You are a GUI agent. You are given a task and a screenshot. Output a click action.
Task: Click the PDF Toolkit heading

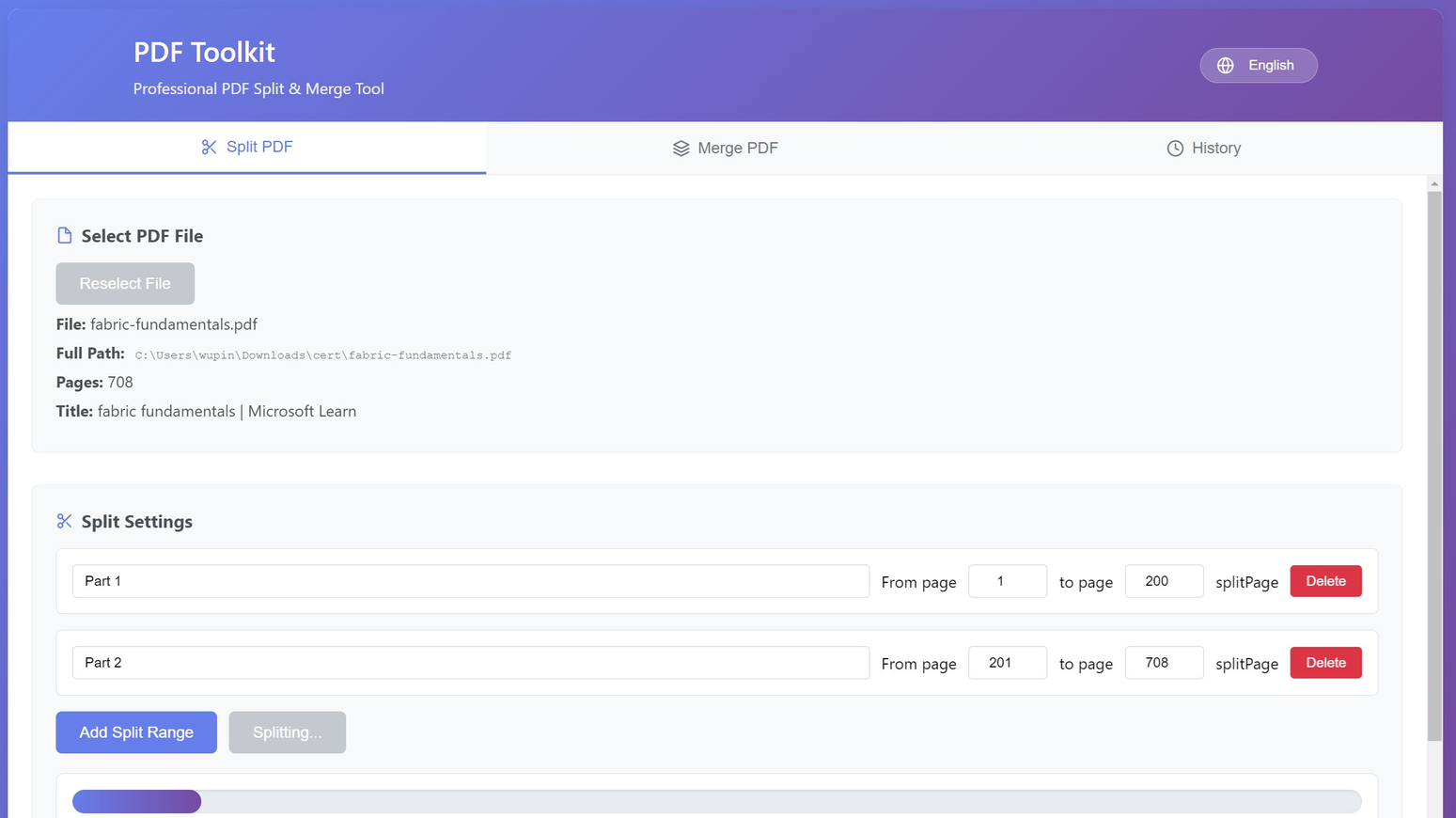click(204, 52)
